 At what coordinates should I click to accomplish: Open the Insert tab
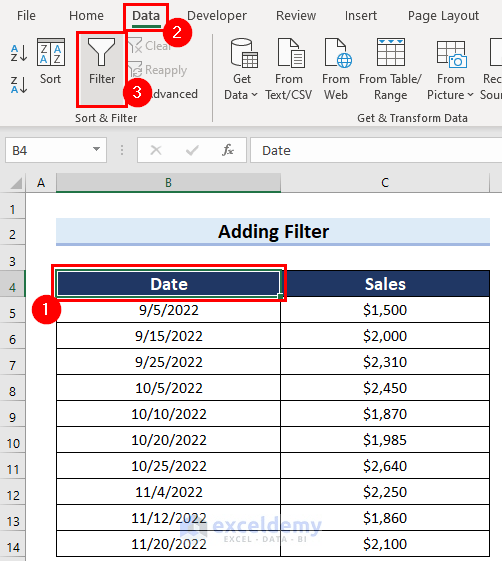(x=361, y=16)
